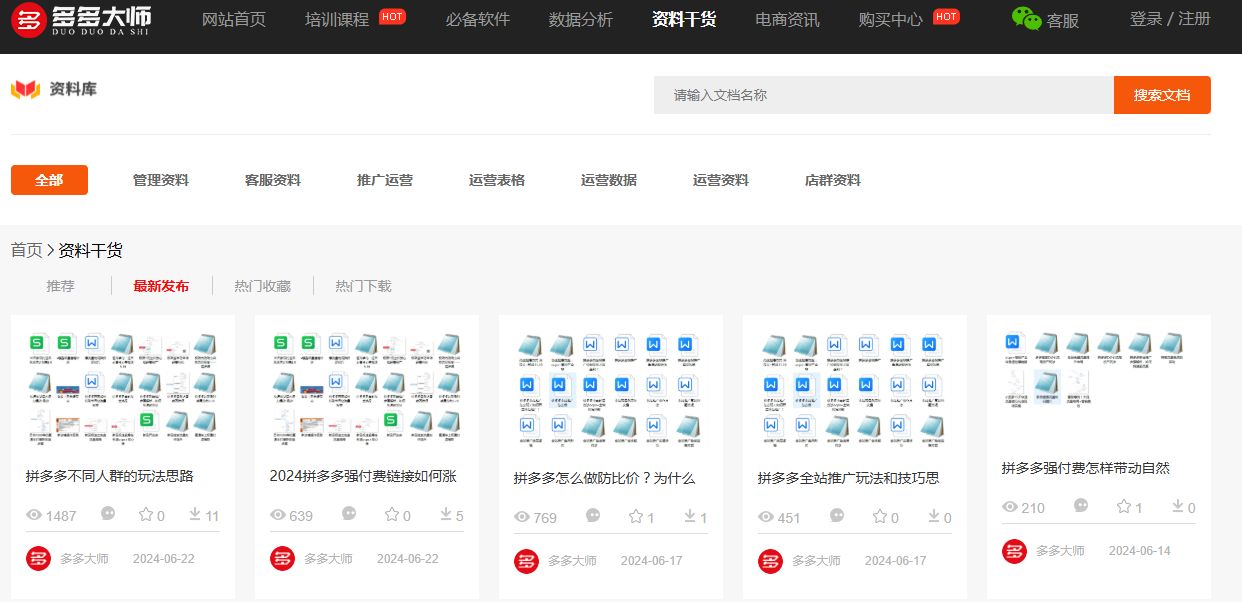Click the download icon on 2024拼多多强付费 card
Image resolution: width=1242 pixels, height=602 pixels.
click(446, 514)
